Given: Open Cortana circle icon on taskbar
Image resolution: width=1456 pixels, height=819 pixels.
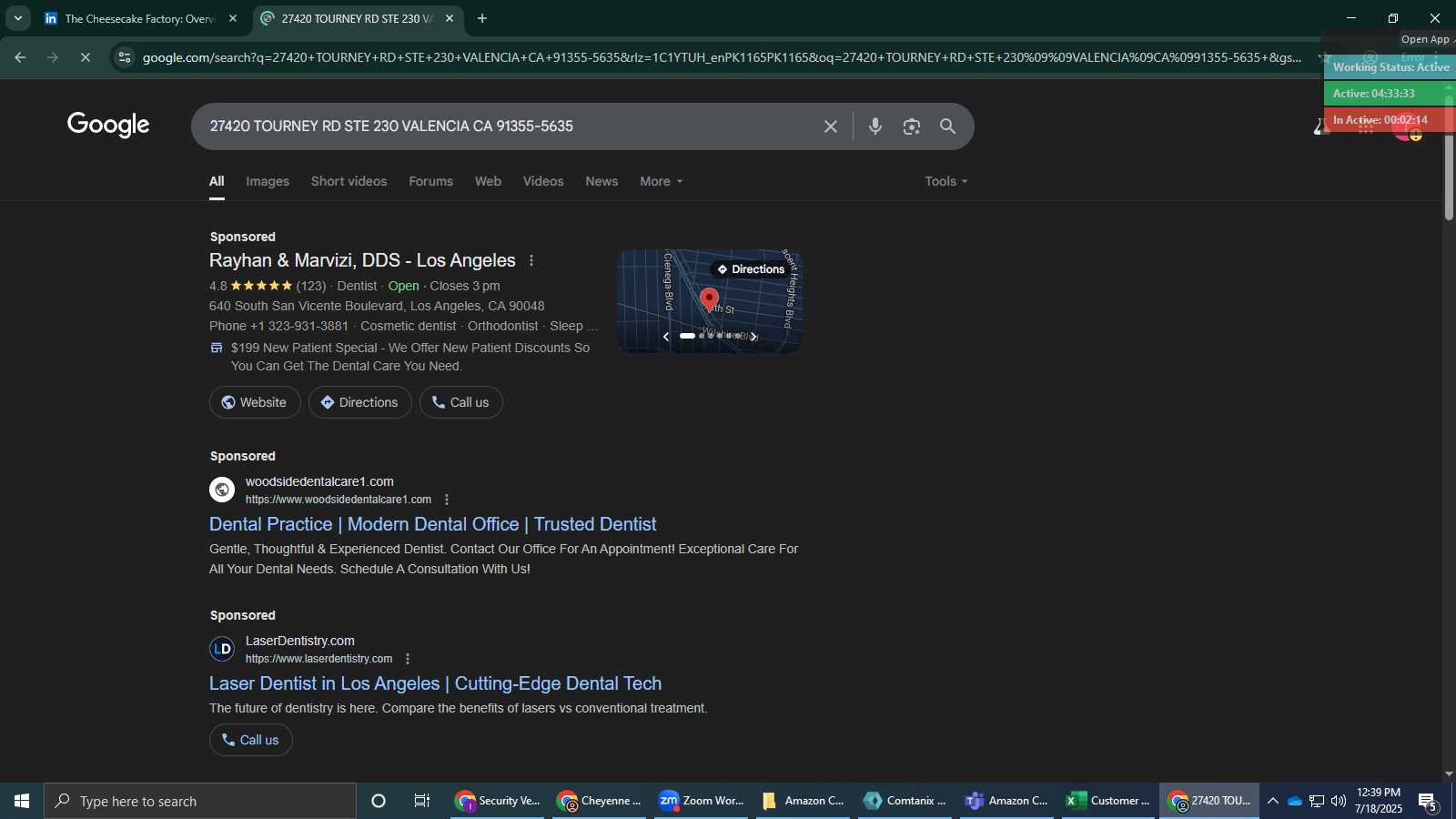Looking at the screenshot, I should [x=379, y=801].
